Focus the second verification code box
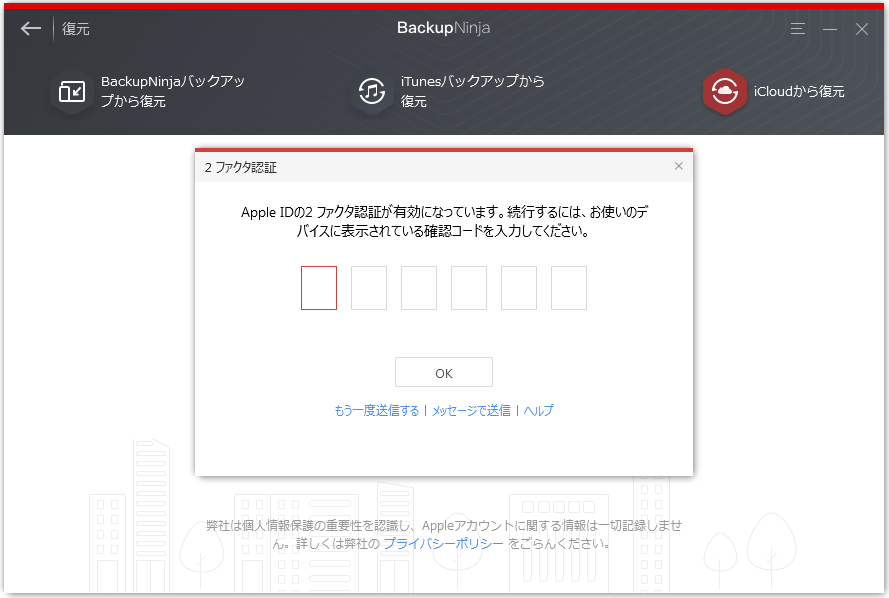This screenshot has width=889, height=598. 369,288
